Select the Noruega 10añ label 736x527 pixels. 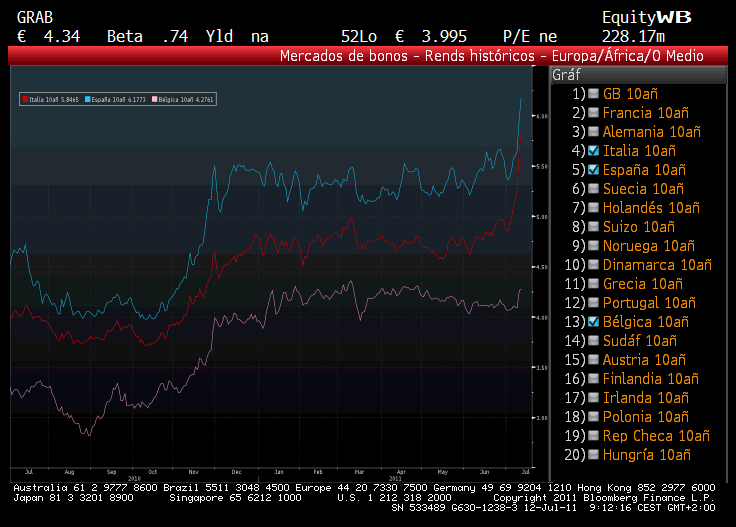pos(649,246)
